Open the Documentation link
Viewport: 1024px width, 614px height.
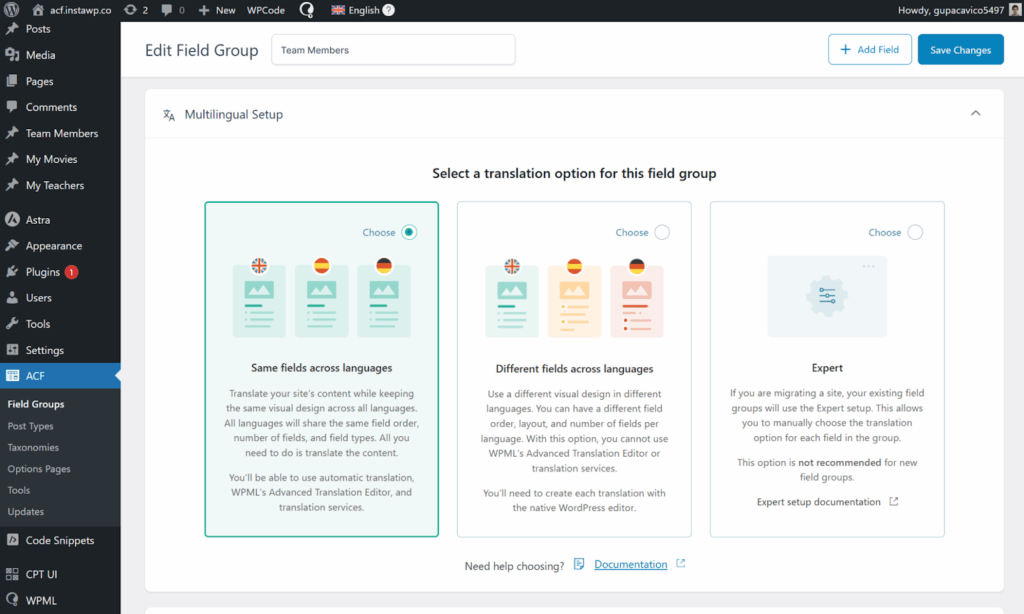[x=630, y=564]
